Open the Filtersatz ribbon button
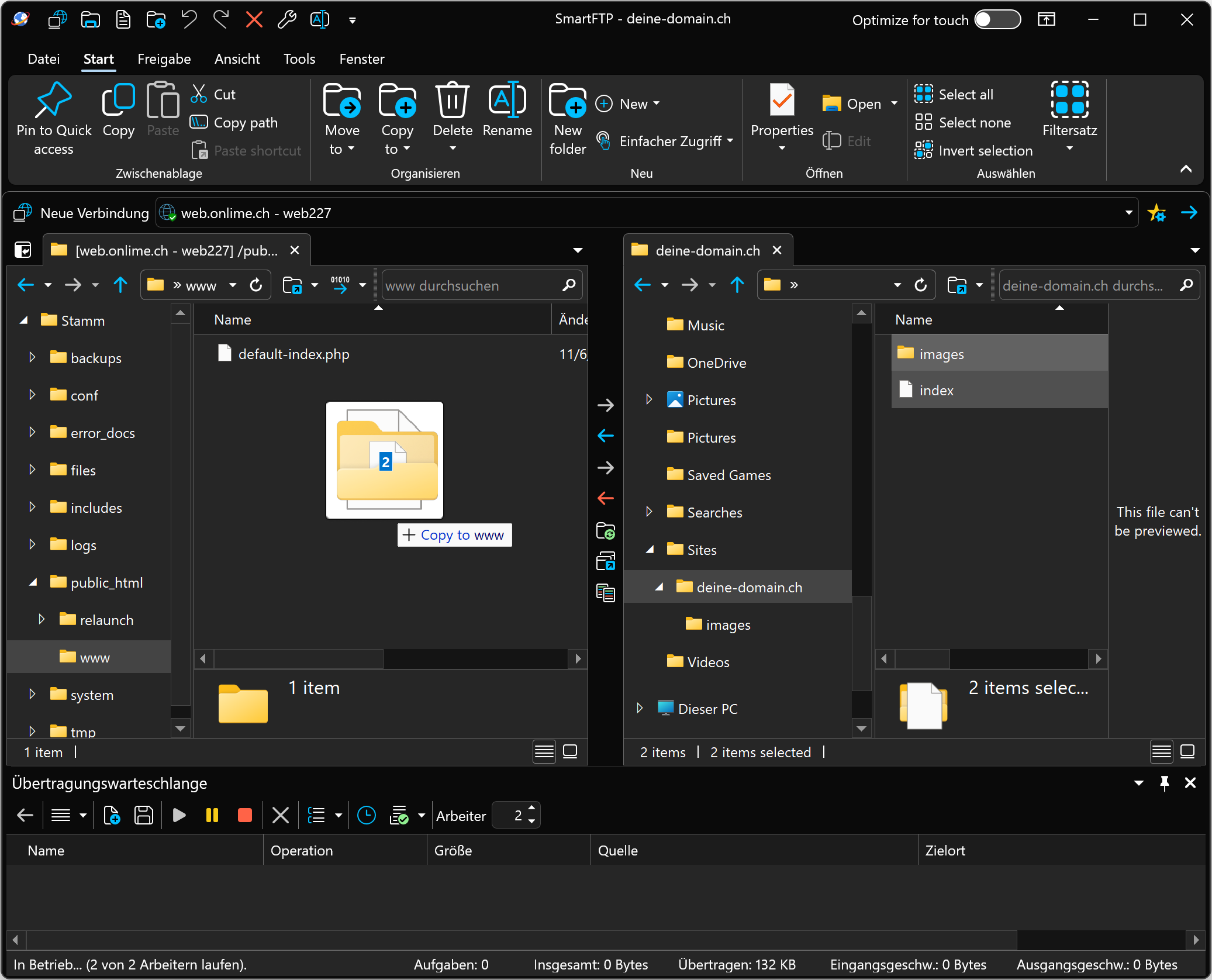The image size is (1212, 980). tap(1069, 117)
